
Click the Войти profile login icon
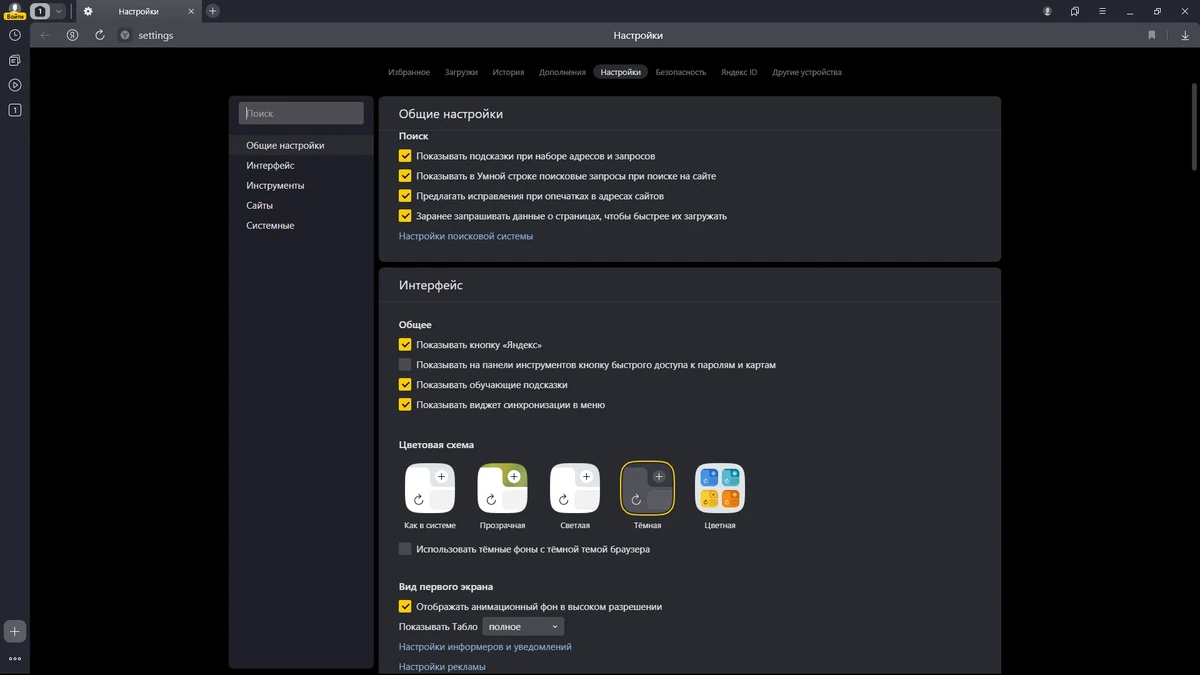[15, 11]
